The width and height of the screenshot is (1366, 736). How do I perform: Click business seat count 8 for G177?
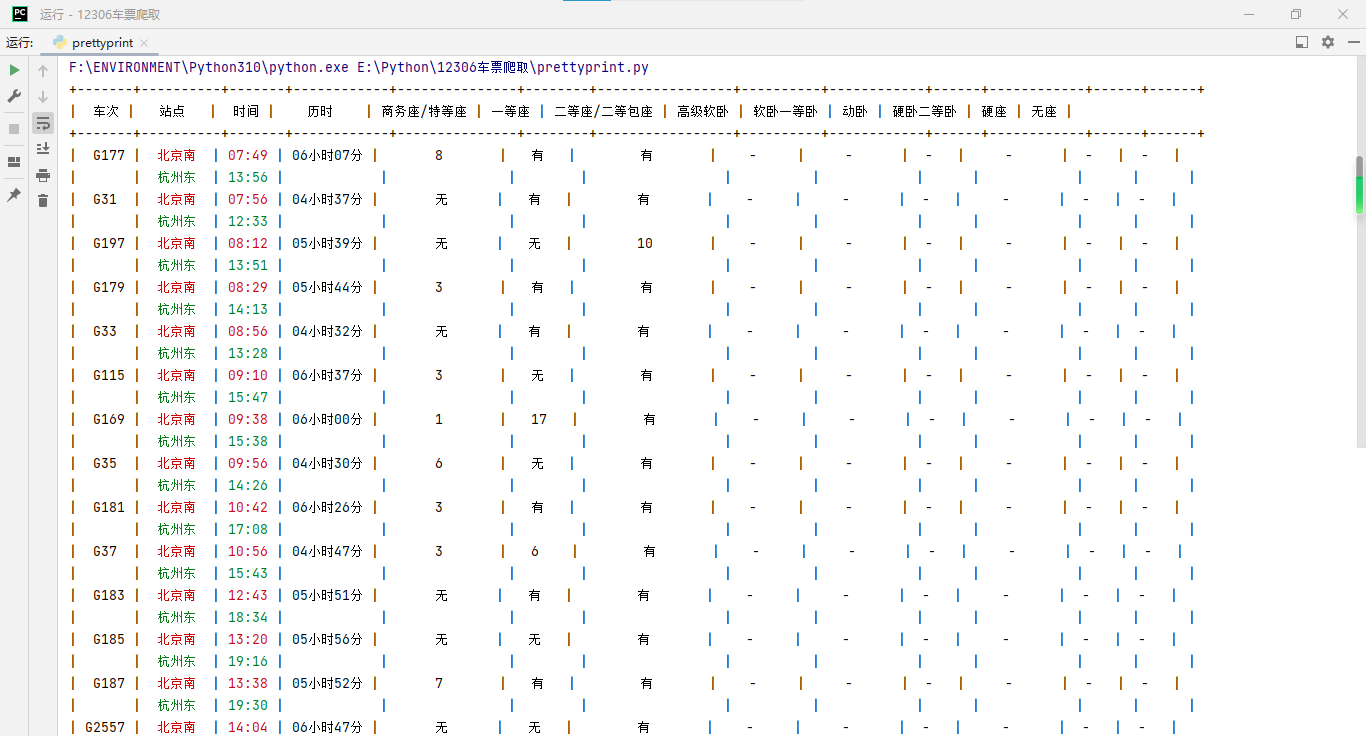click(x=439, y=155)
